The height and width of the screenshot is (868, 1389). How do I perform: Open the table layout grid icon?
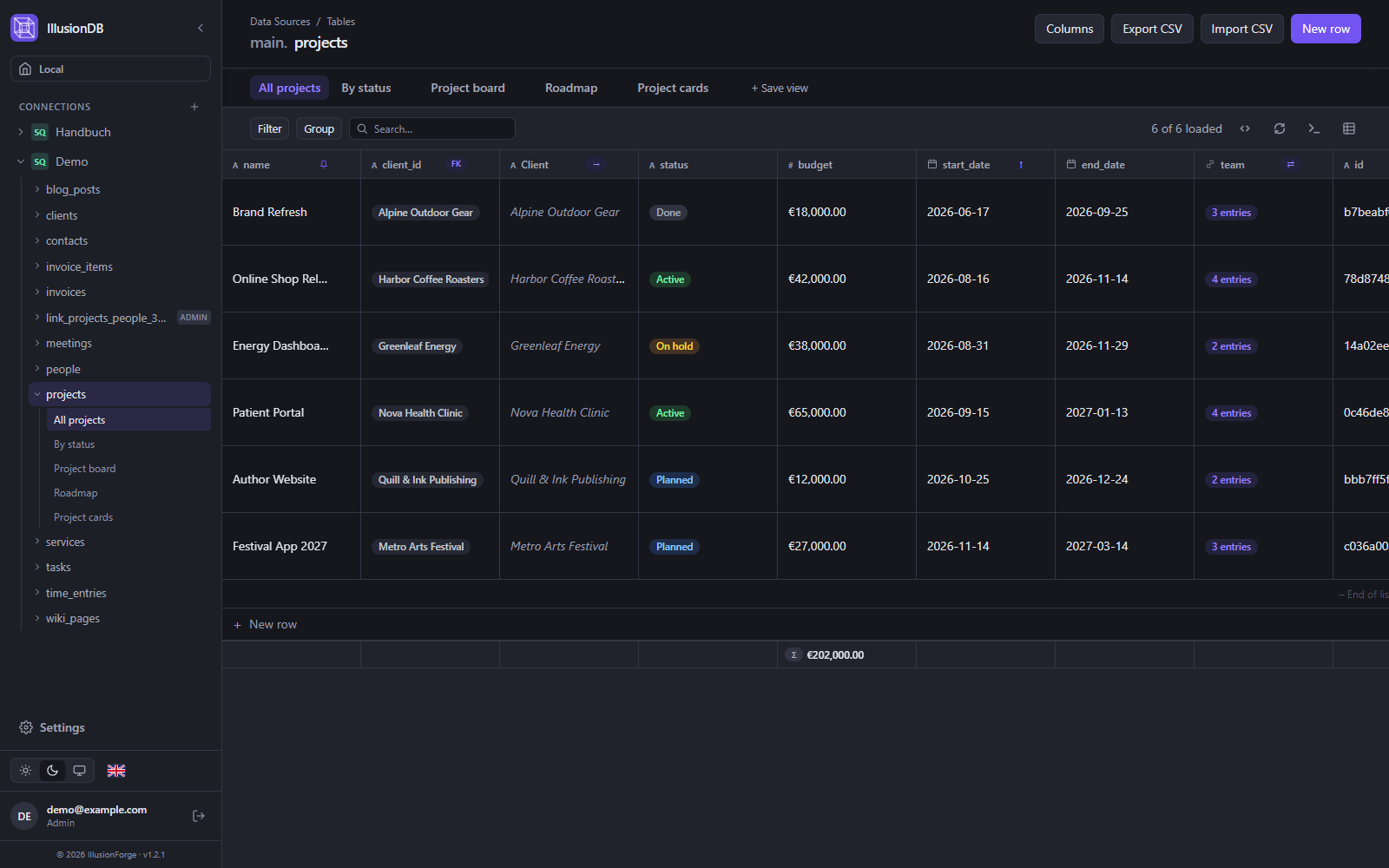[1349, 128]
